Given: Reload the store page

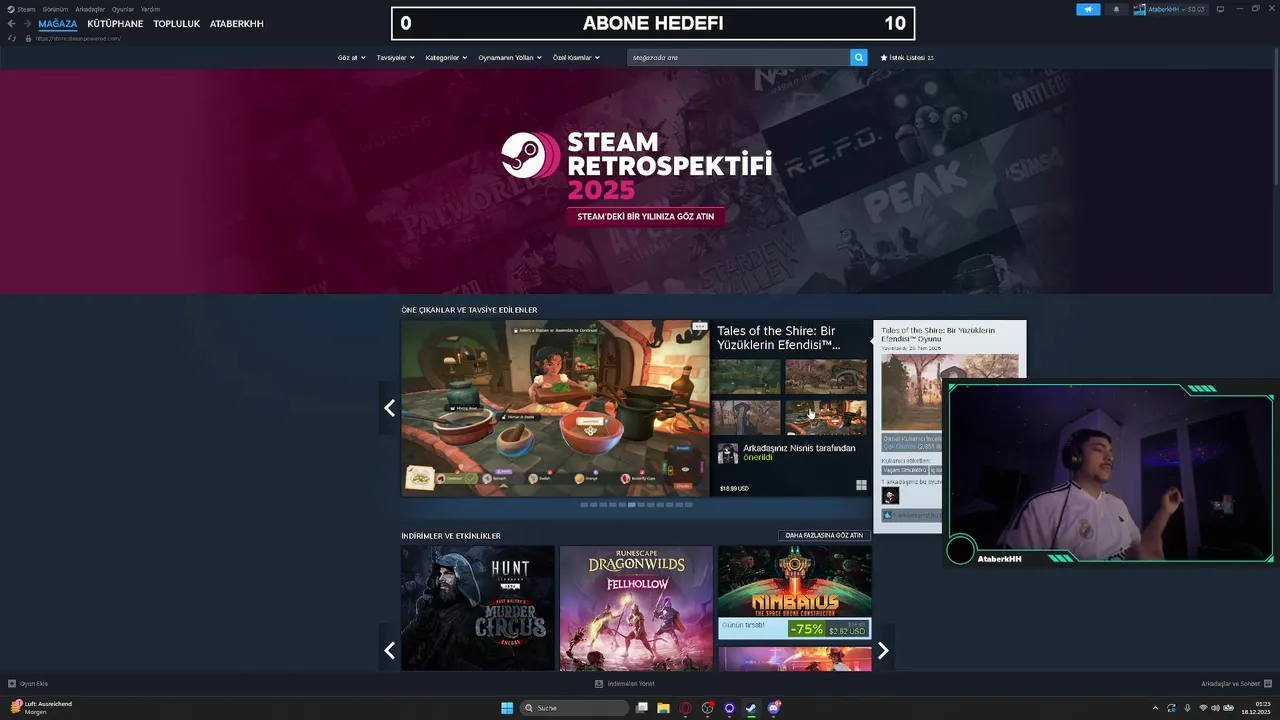Looking at the screenshot, I should click(x=12, y=38).
